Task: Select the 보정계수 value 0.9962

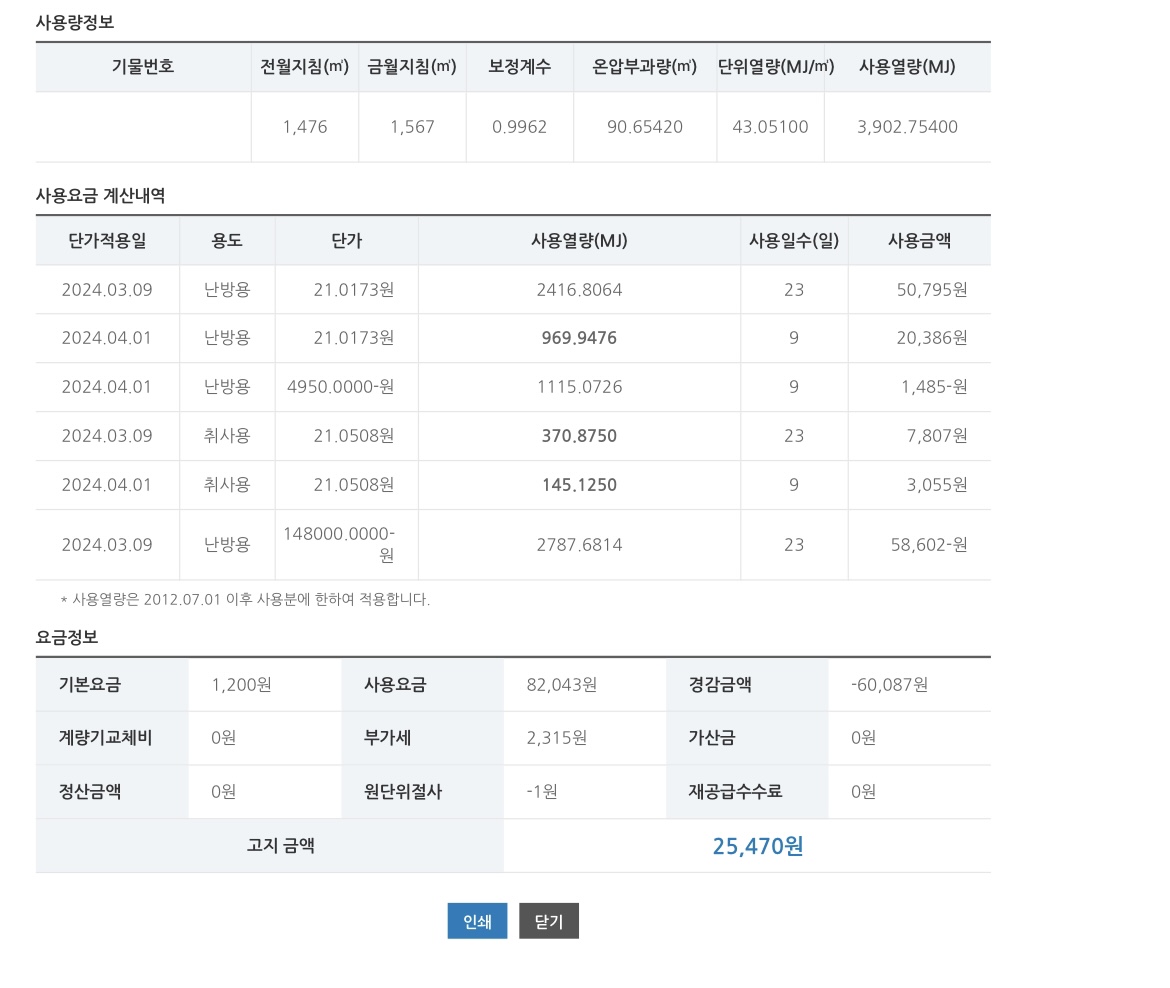Action: coord(519,127)
